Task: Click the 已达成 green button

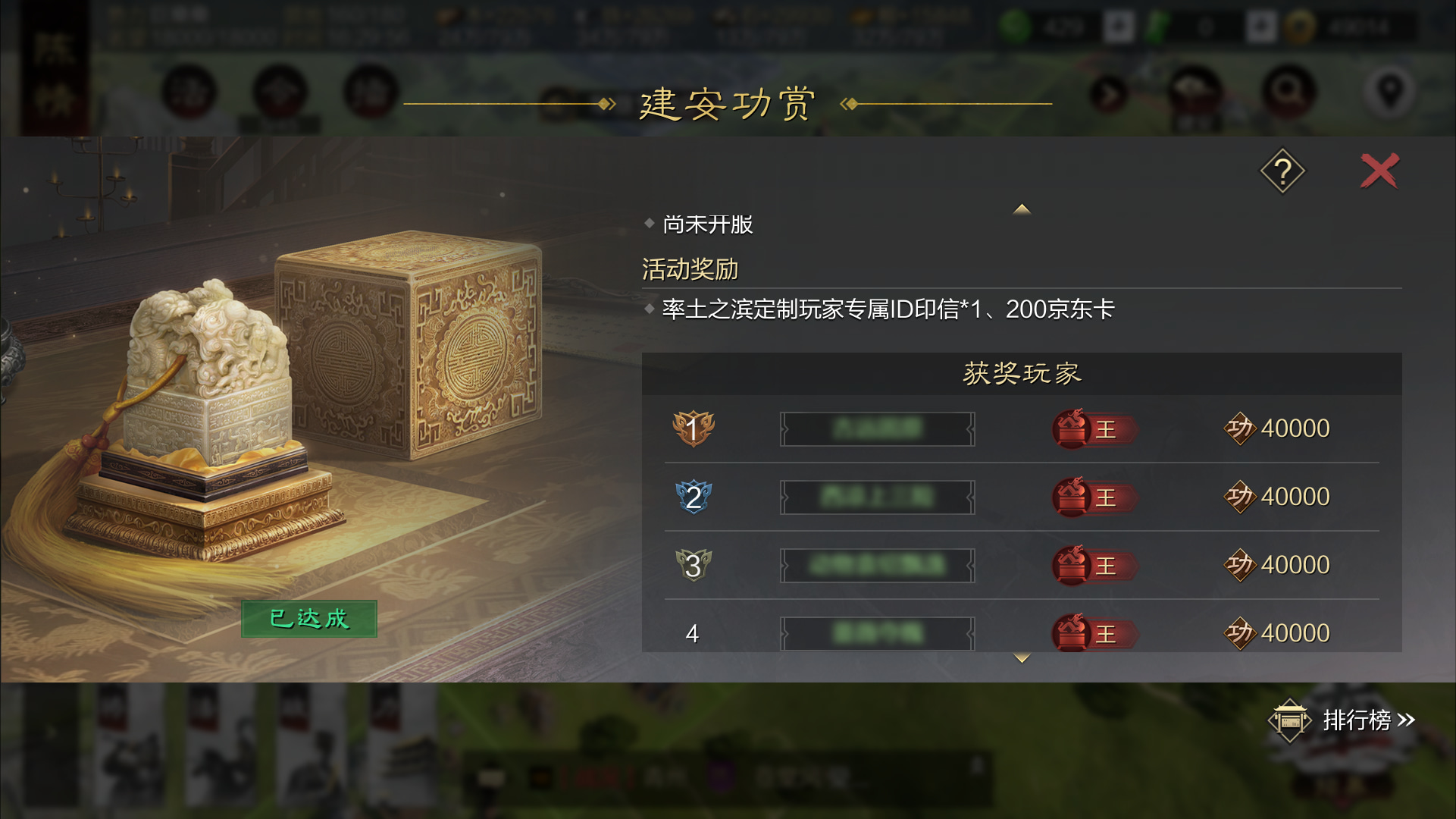Action: coord(309,619)
